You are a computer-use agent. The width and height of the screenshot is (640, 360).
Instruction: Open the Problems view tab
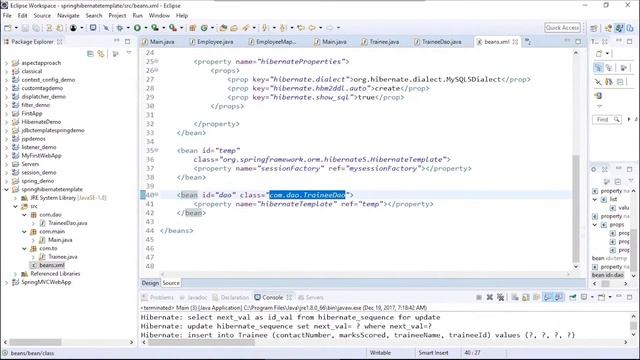(x=158, y=298)
